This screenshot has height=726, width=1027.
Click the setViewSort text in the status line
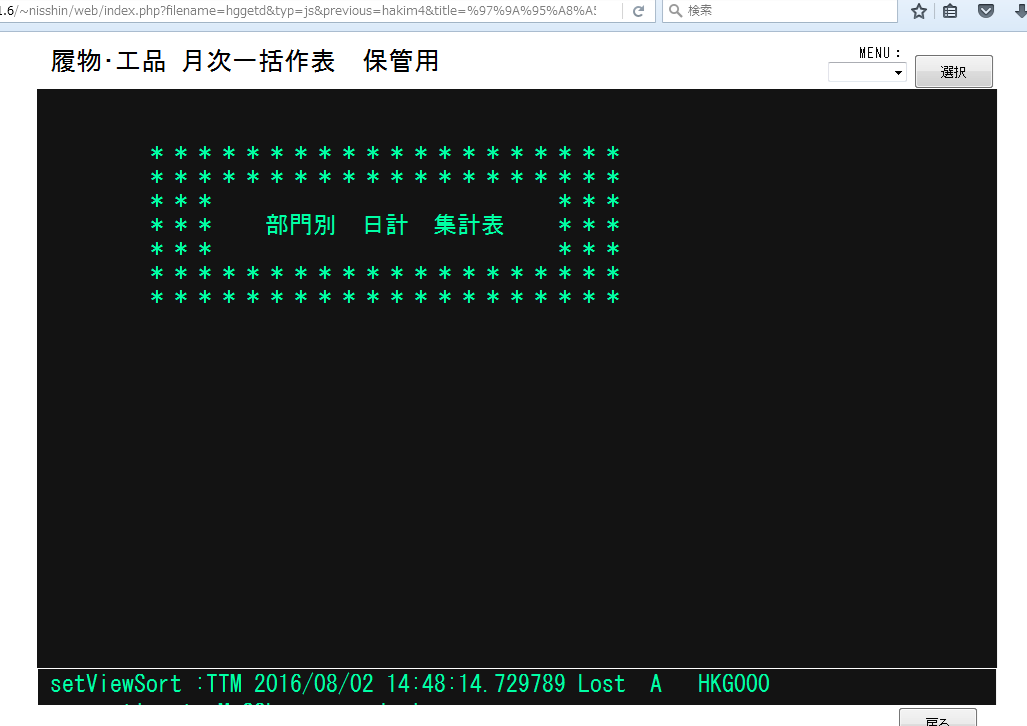[116, 685]
